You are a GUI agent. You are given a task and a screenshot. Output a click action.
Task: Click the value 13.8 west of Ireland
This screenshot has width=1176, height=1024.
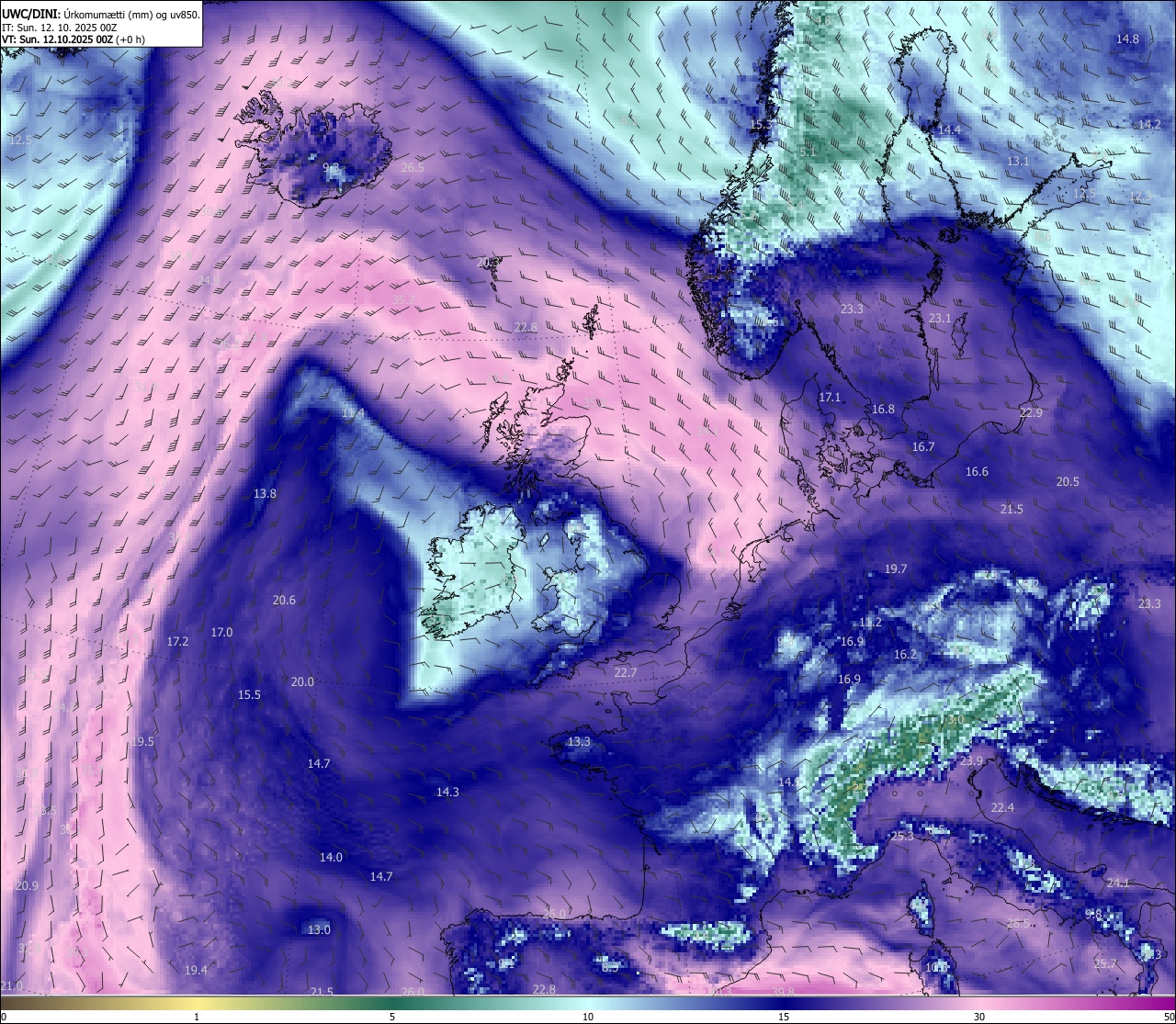click(x=265, y=494)
